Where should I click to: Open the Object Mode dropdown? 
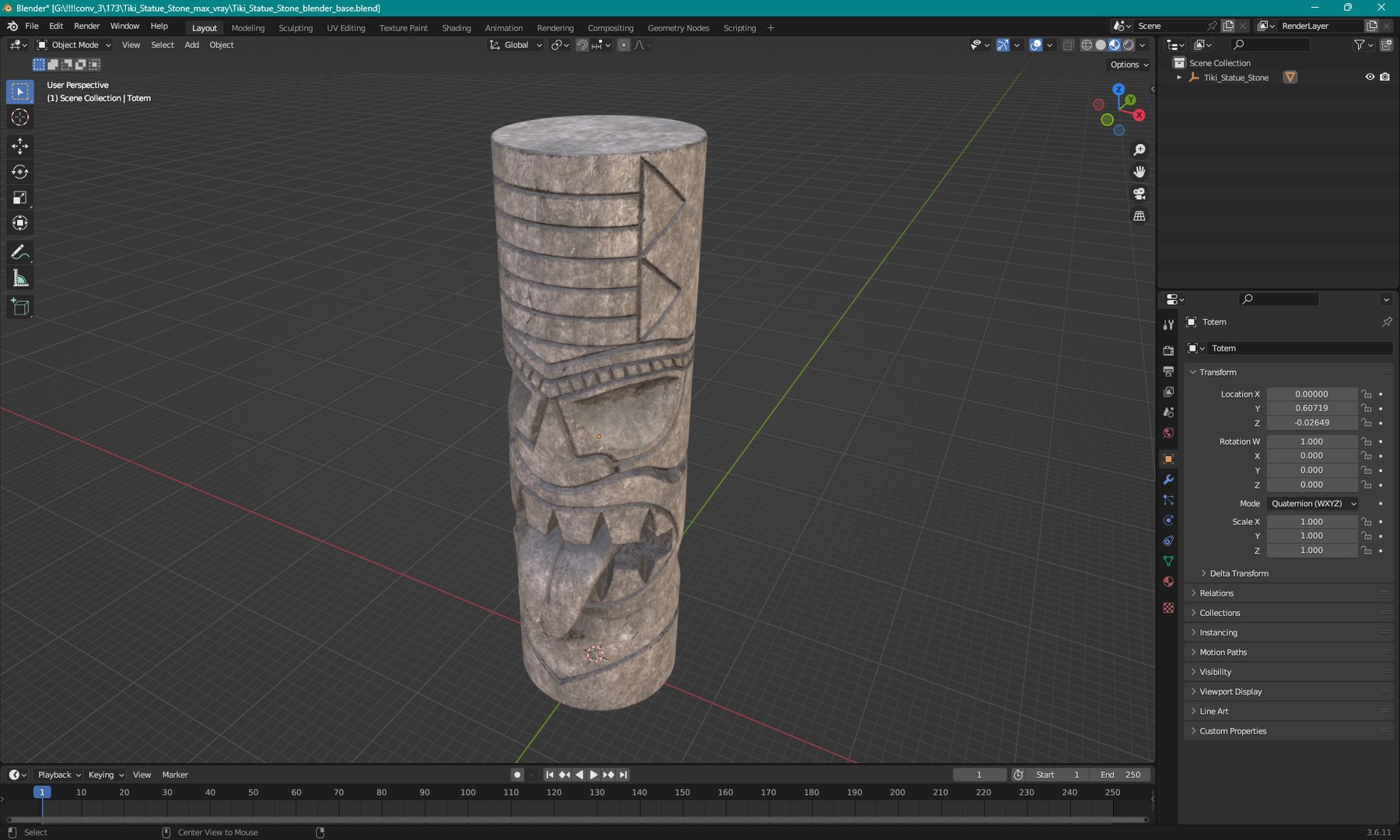pos(75,45)
